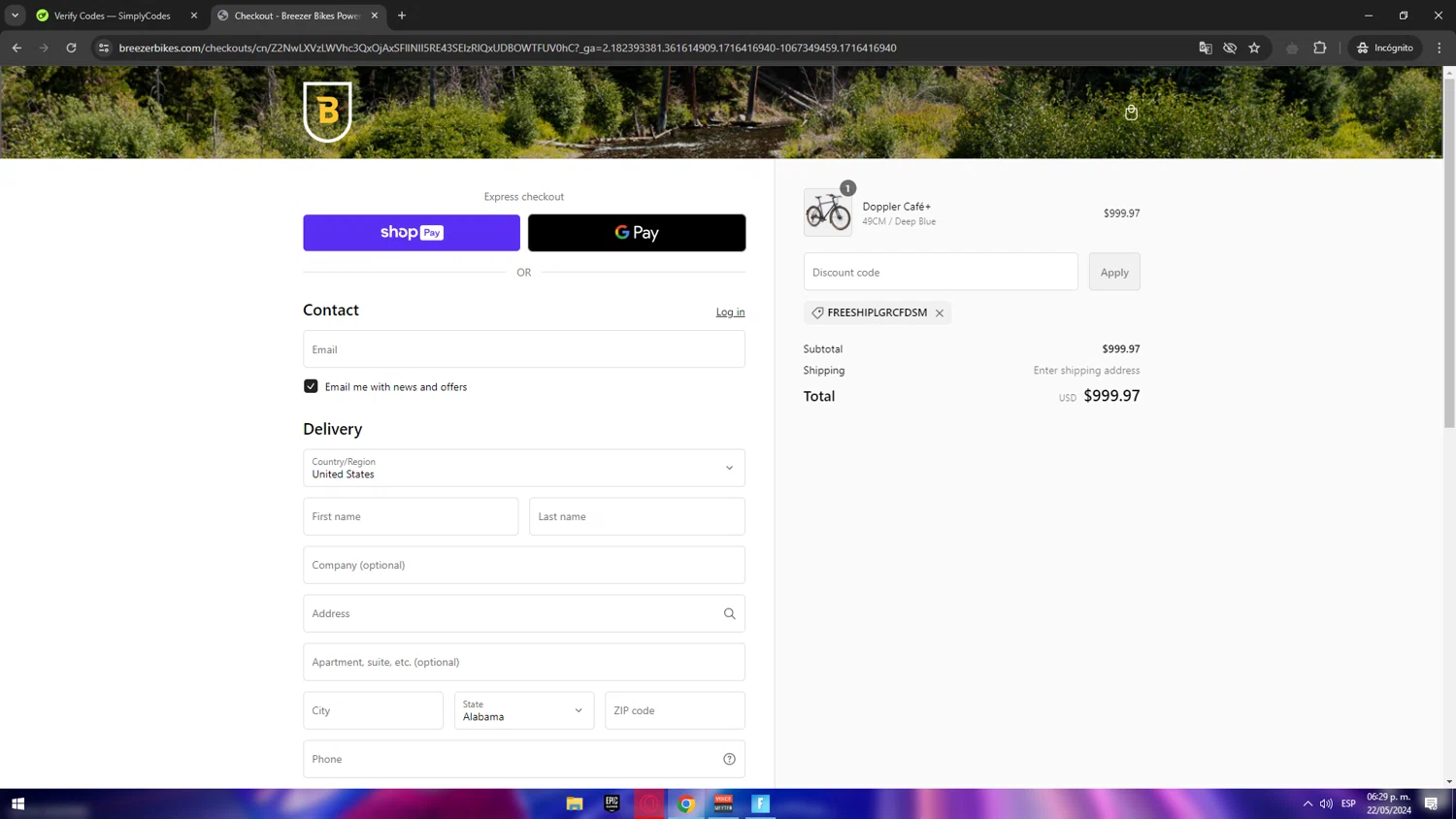Image resolution: width=1456 pixels, height=819 pixels.
Task: Follow the Log in link
Action: 730,311
